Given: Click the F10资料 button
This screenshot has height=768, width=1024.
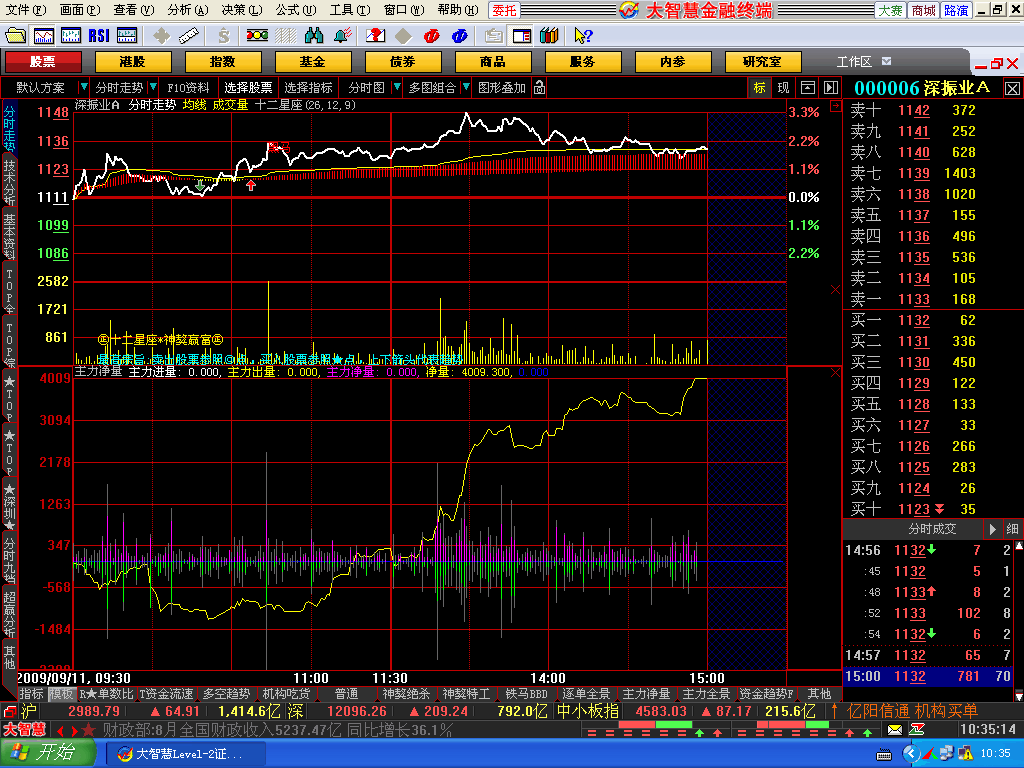Looking at the screenshot, I should tap(188, 88).
